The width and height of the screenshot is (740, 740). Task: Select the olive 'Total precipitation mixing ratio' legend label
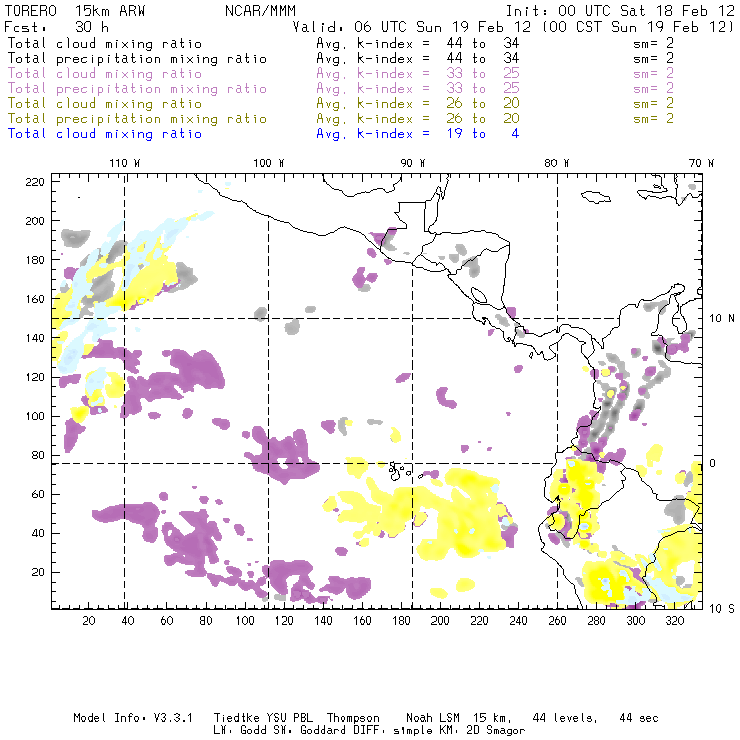pyautogui.click(x=137, y=118)
